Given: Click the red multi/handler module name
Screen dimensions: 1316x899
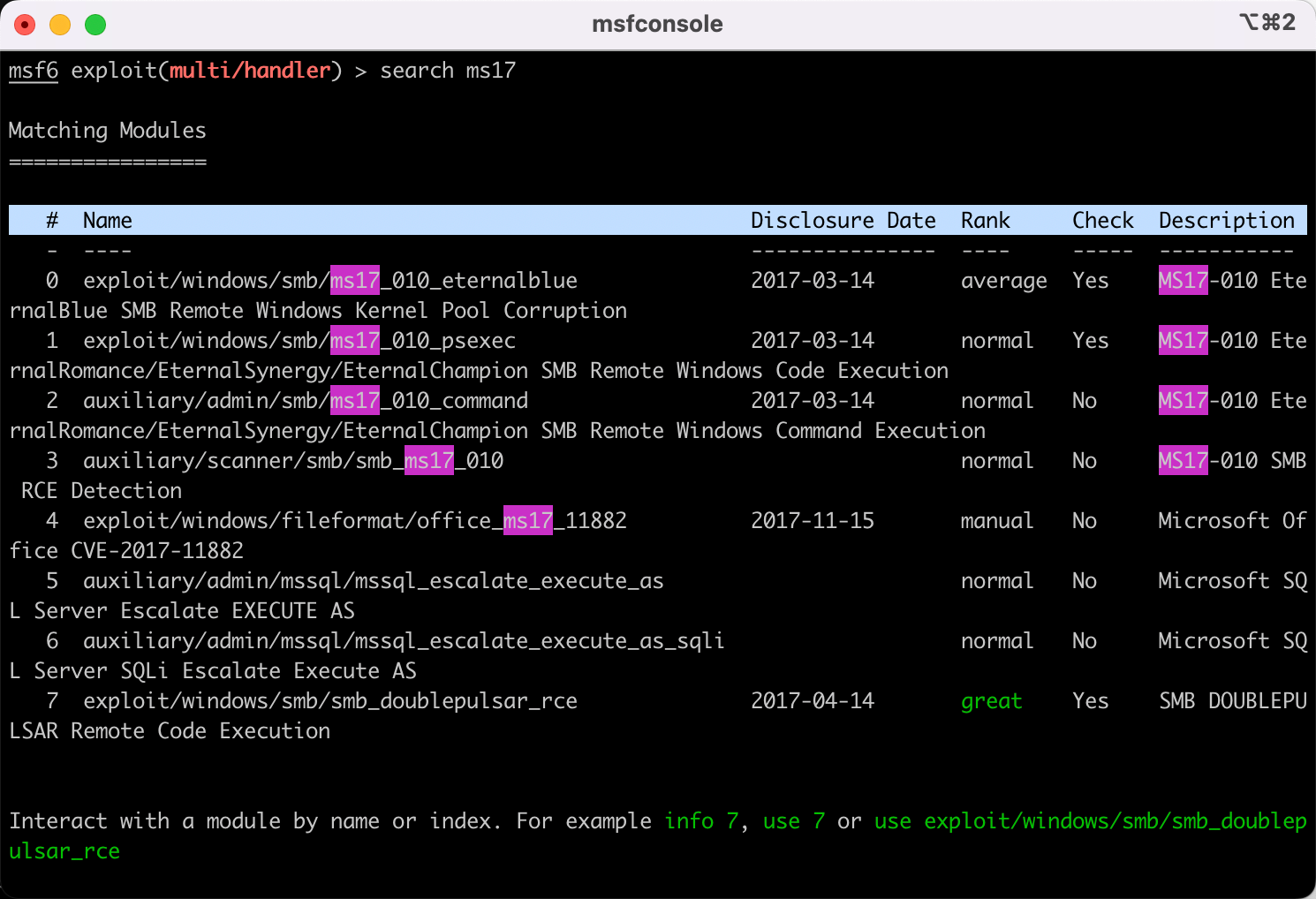Looking at the screenshot, I should (250, 71).
